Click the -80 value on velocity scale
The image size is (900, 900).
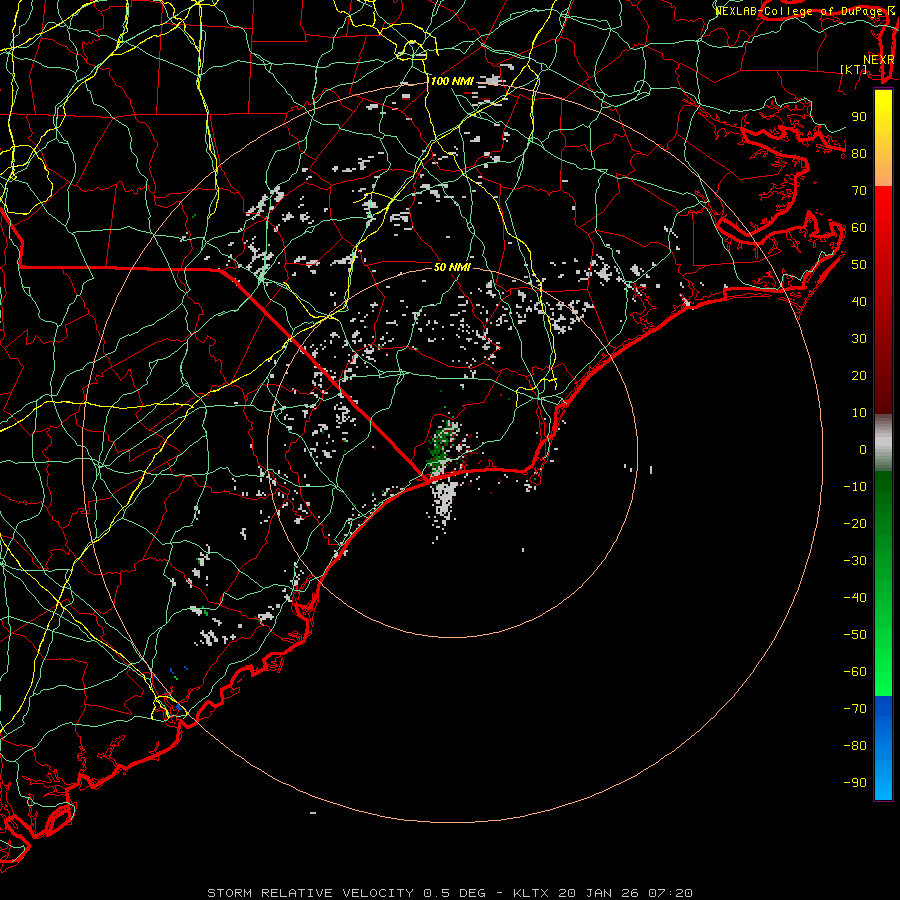point(855,746)
